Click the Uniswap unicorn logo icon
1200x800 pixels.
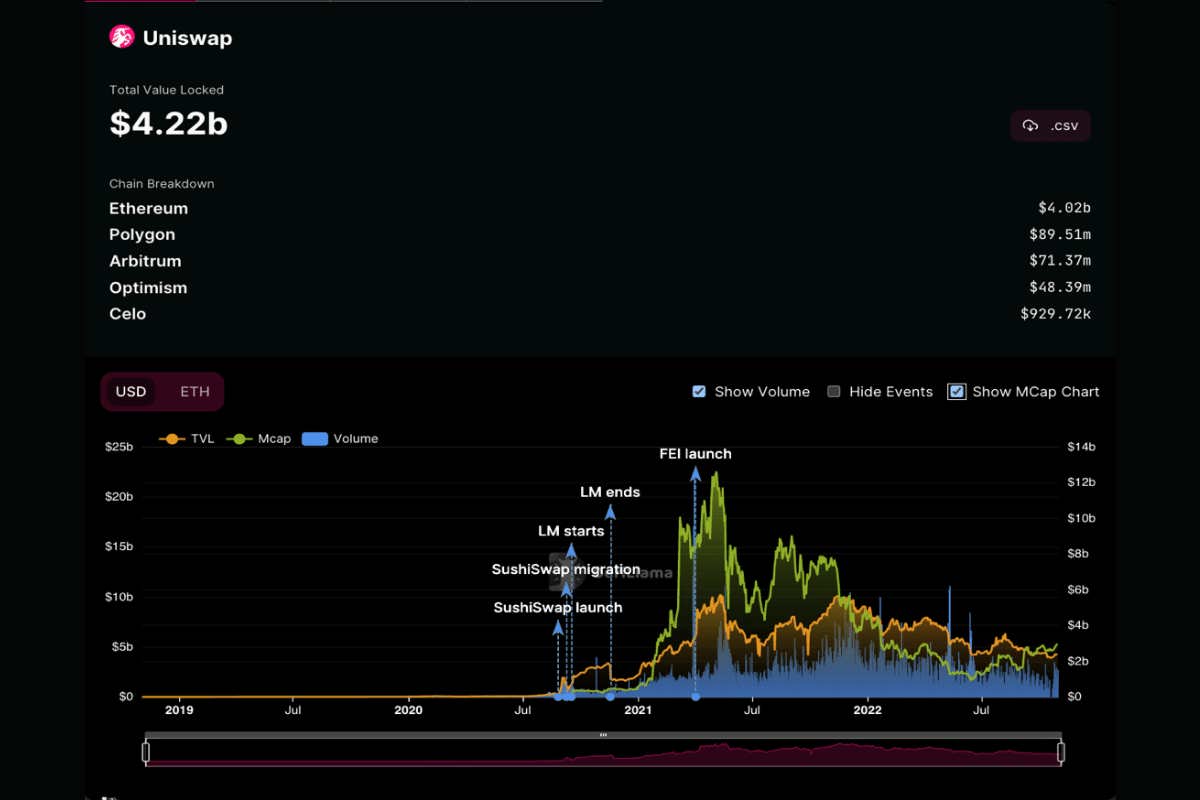click(122, 38)
